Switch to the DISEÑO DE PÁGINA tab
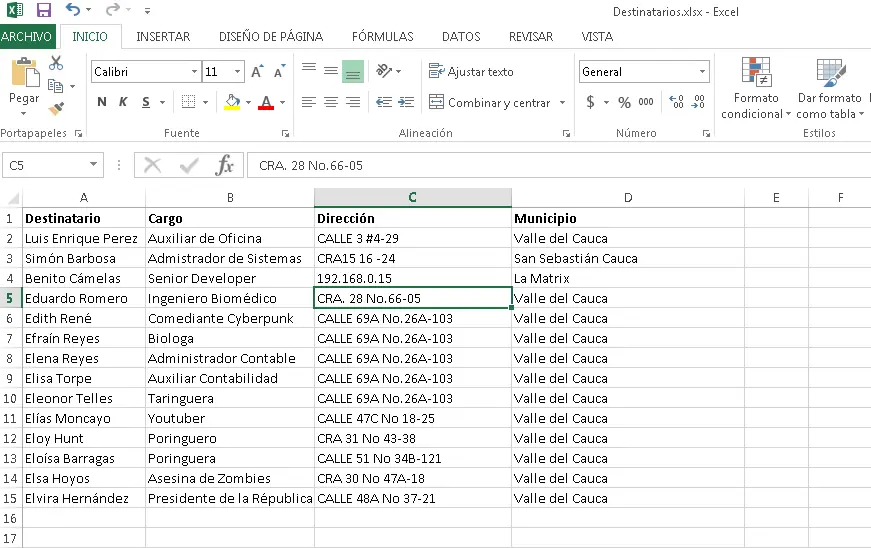 point(271,37)
